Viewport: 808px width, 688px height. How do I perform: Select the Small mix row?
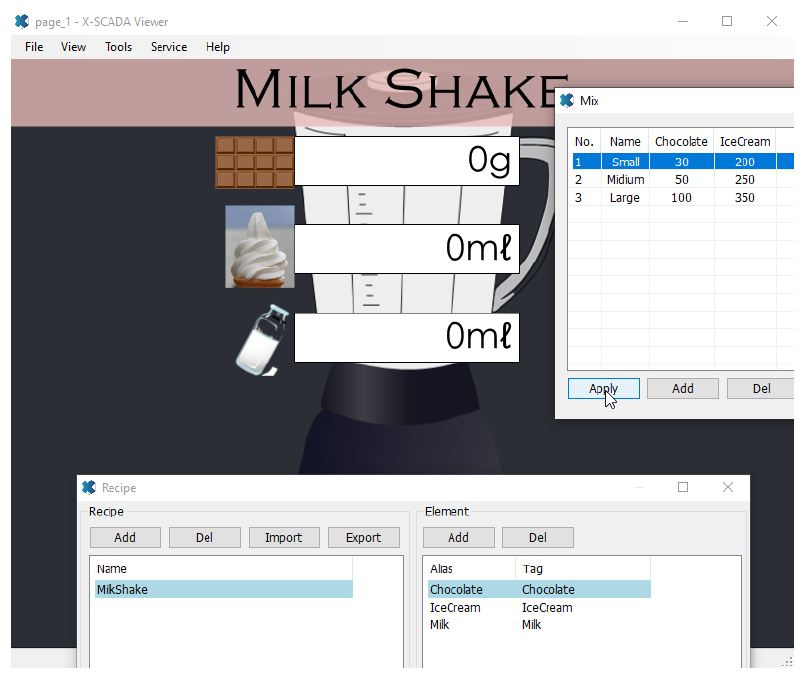click(x=683, y=162)
